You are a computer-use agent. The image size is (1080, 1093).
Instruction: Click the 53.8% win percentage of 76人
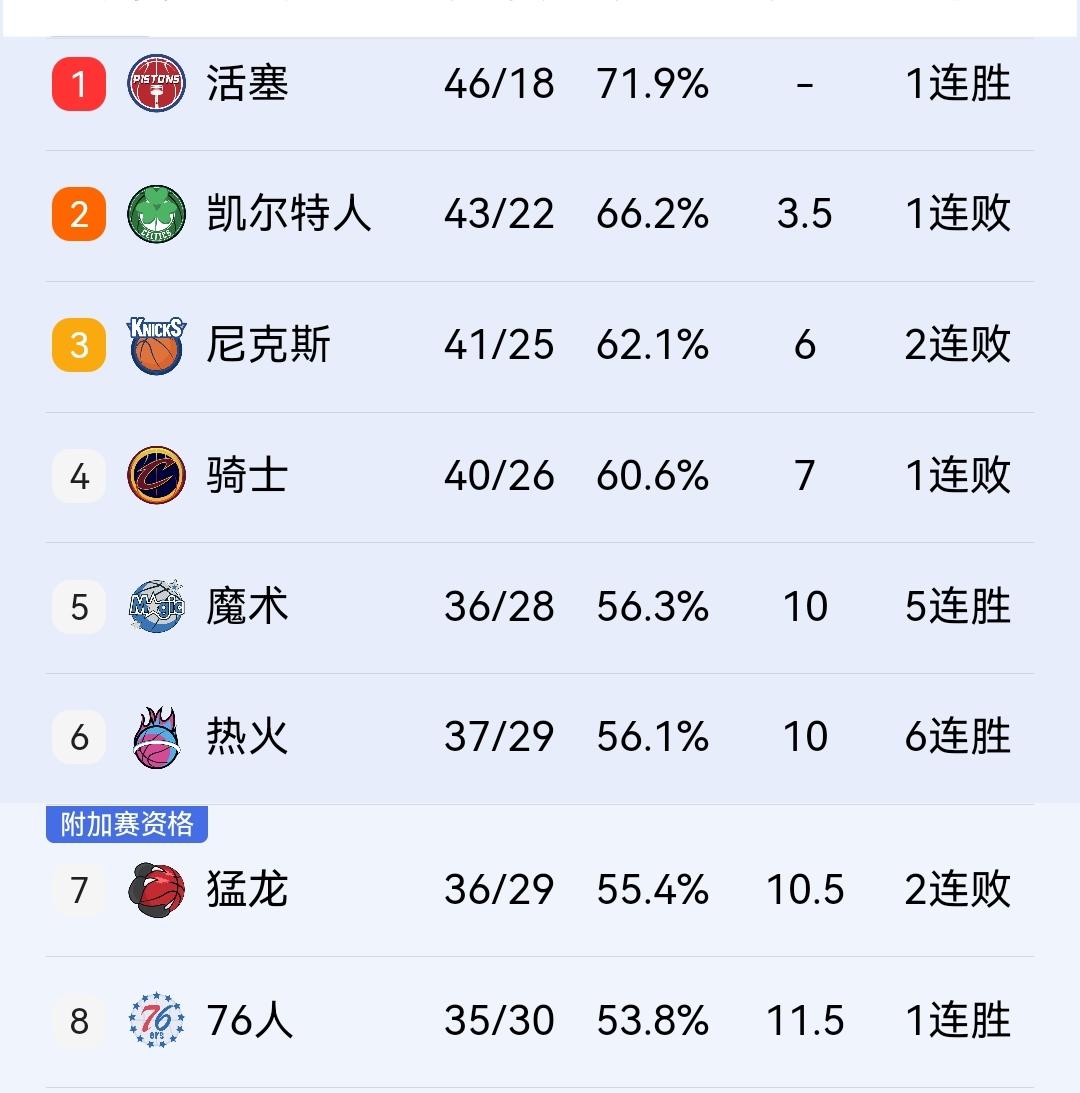pyautogui.click(x=655, y=1019)
